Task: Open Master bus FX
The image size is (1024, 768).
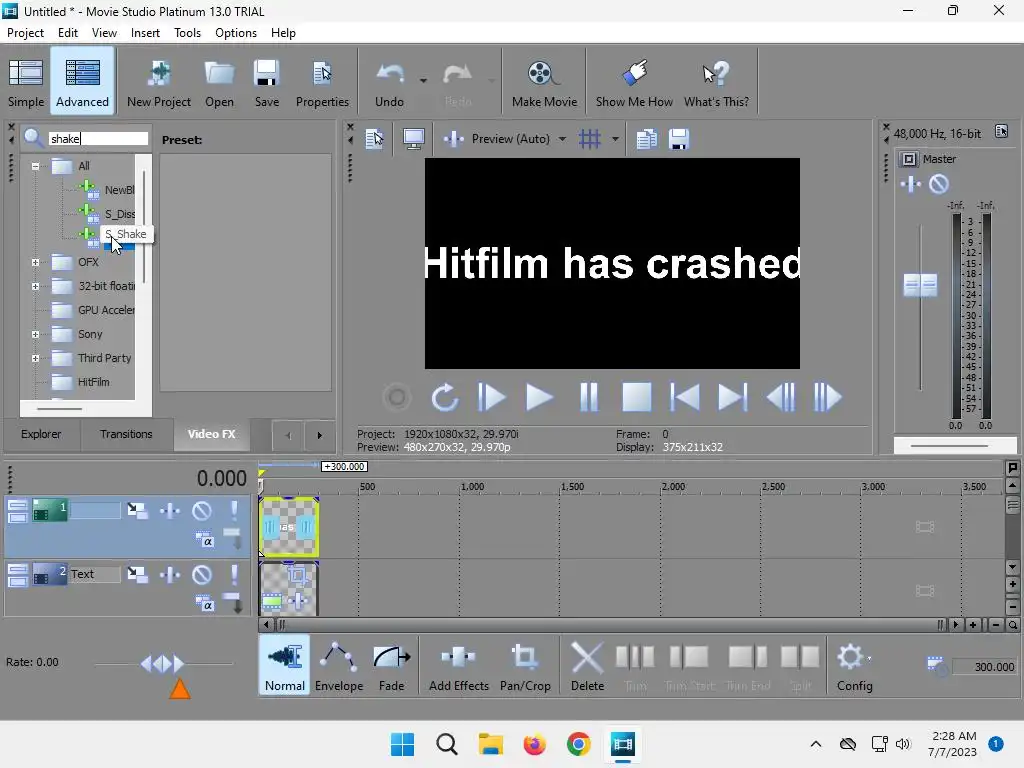Action: point(911,185)
